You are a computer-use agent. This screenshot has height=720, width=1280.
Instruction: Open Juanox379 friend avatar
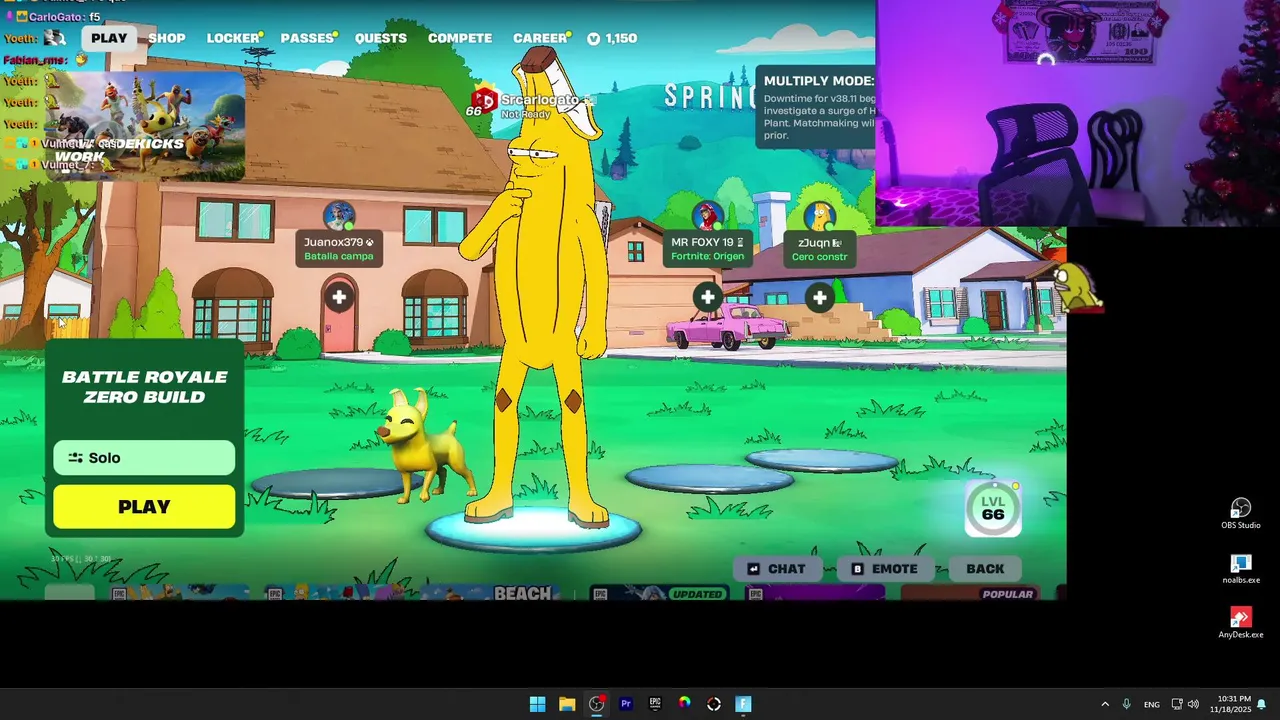339,216
